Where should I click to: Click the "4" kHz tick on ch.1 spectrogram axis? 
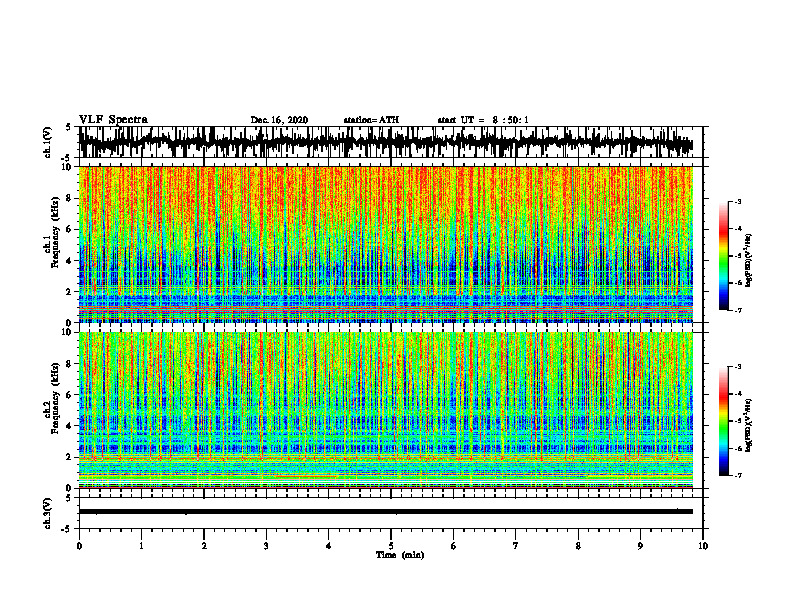(x=70, y=261)
